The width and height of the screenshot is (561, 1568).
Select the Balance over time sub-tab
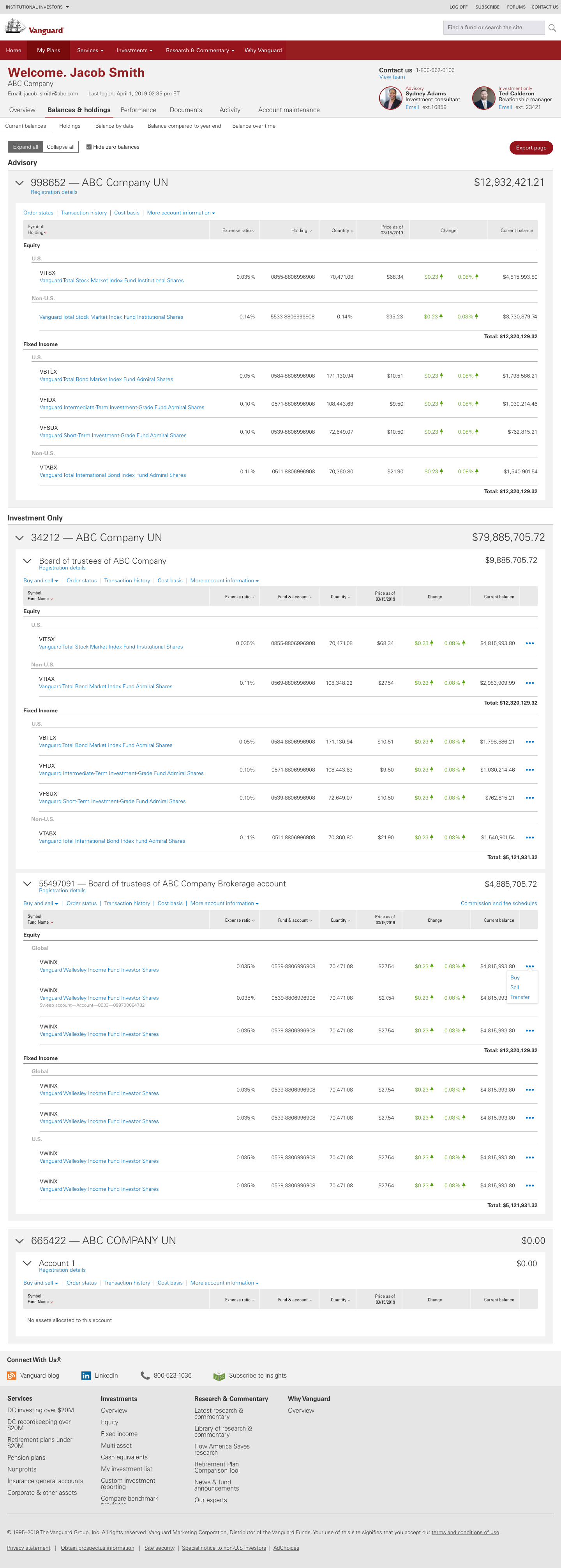(x=254, y=126)
